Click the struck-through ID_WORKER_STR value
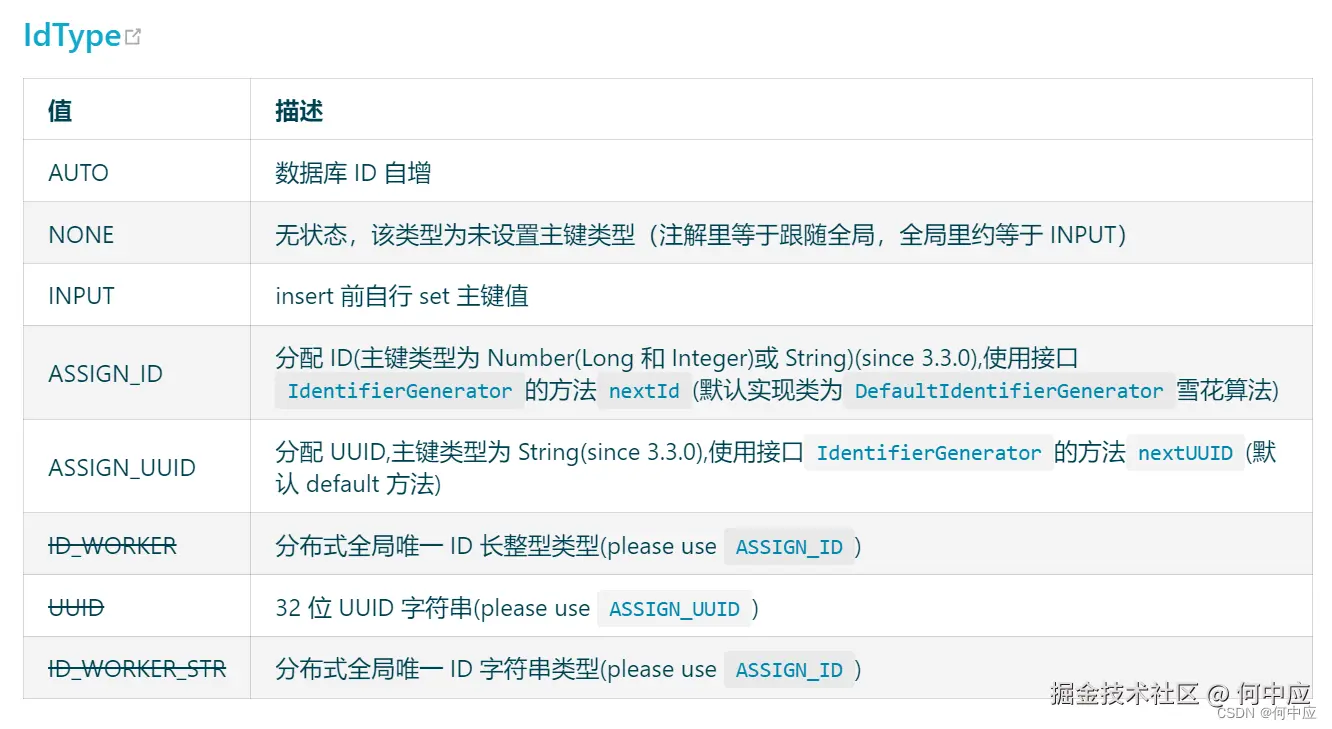 click(x=137, y=669)
